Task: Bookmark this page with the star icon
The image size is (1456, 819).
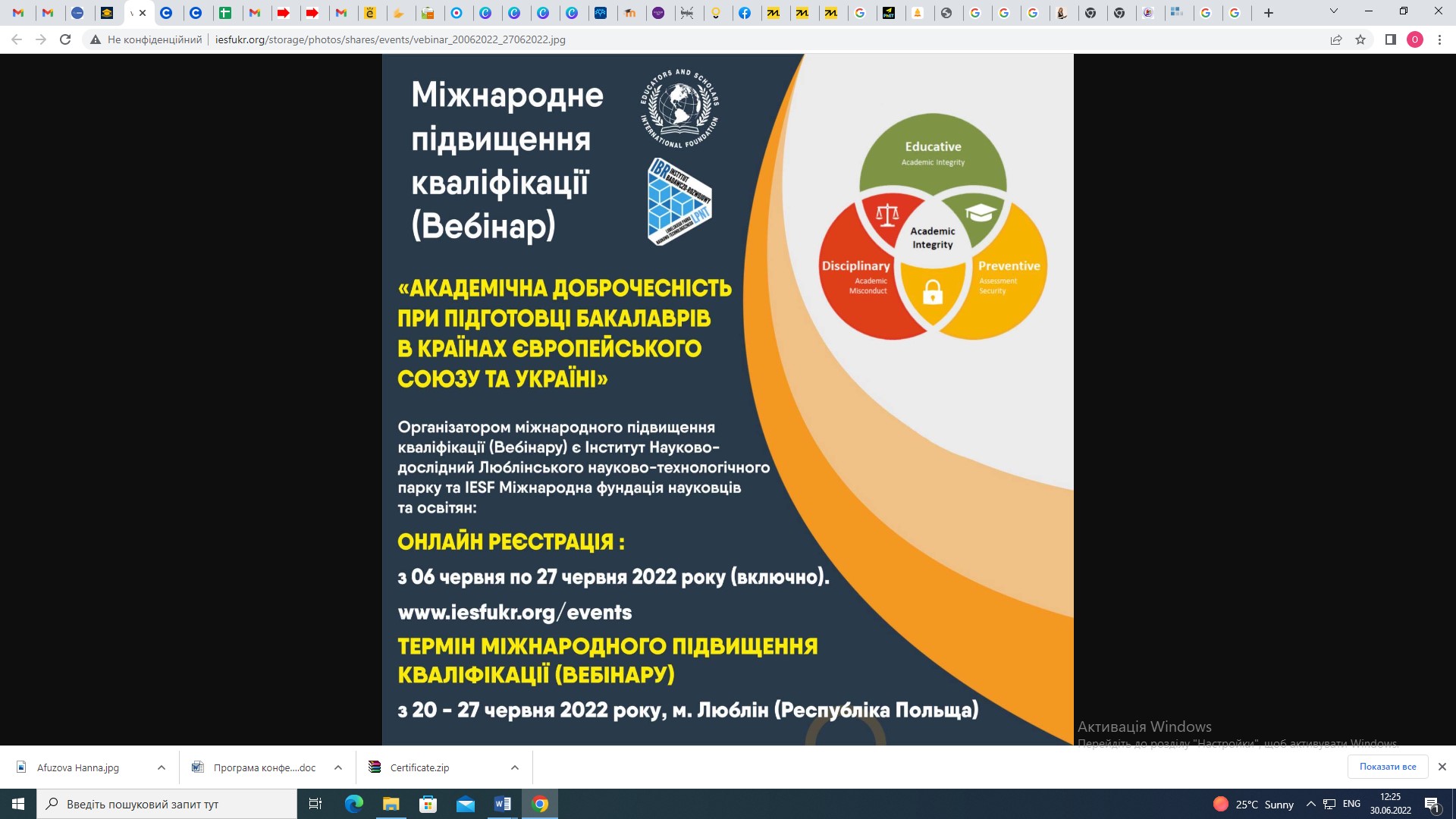Action: tap(1360, 39)
